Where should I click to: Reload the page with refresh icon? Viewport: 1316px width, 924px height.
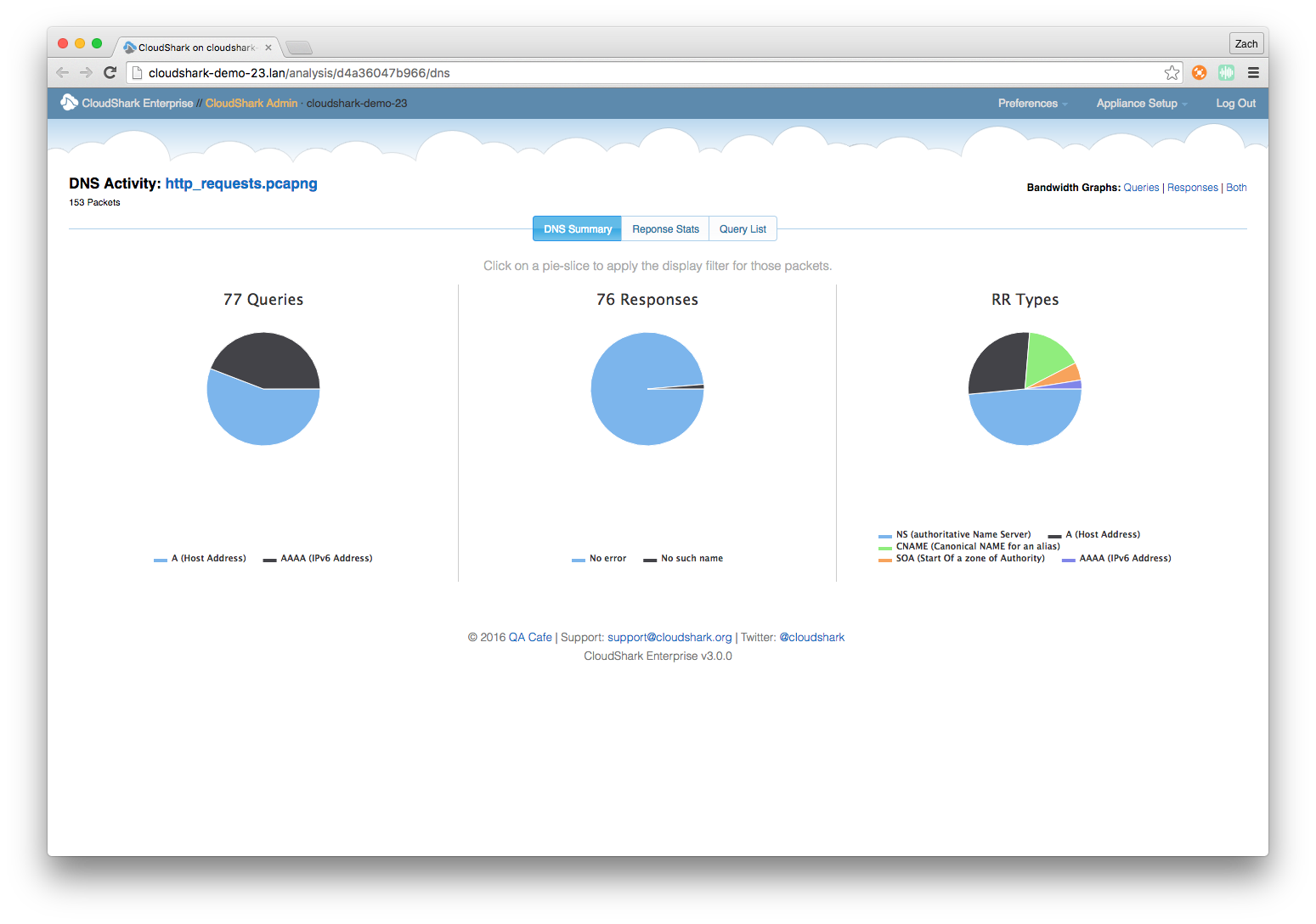110,72
